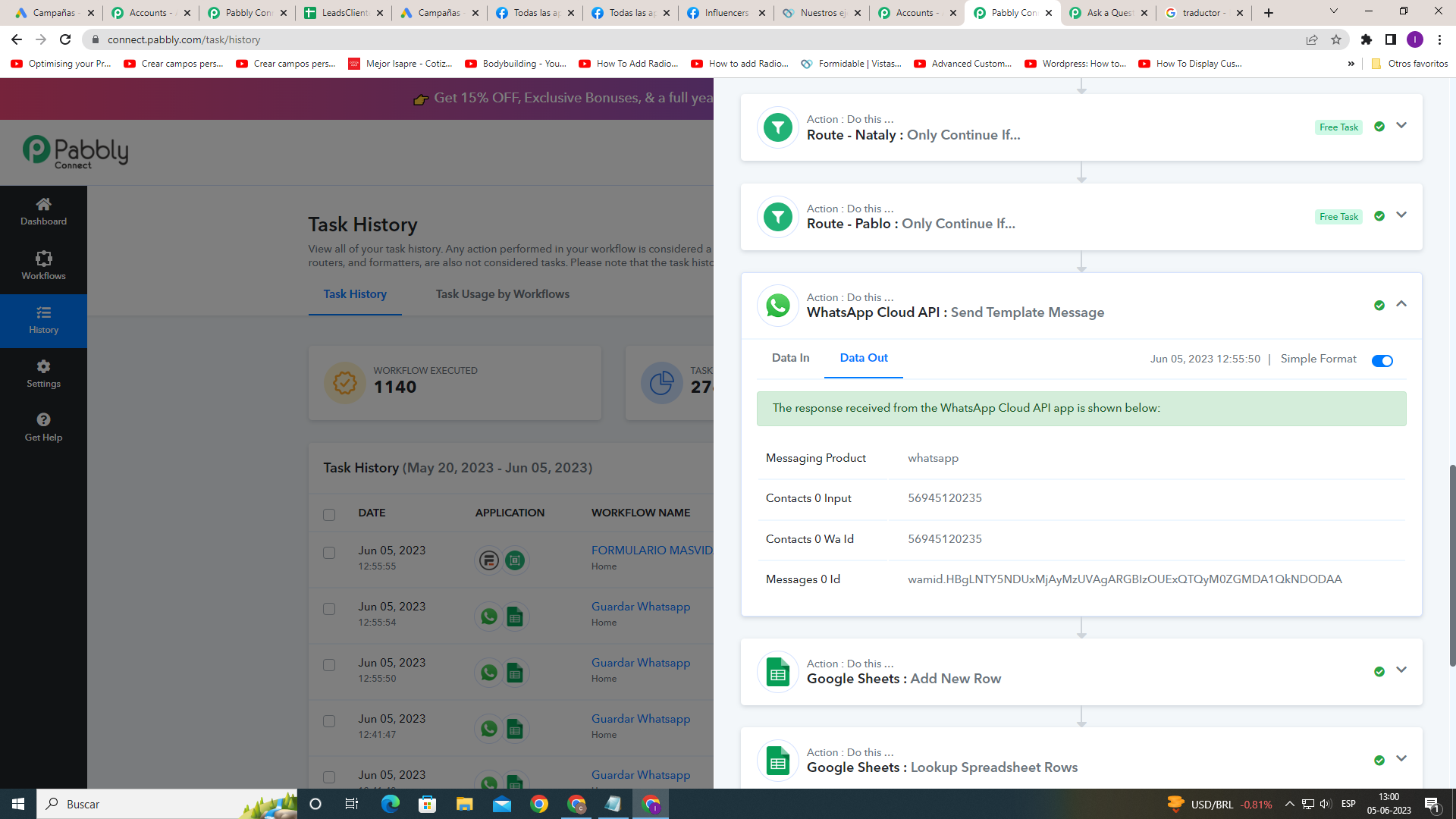Screen dimensions: 1456x819
Task: Open the browser tab search dropdown
Action: click(x=1334, y=11)
